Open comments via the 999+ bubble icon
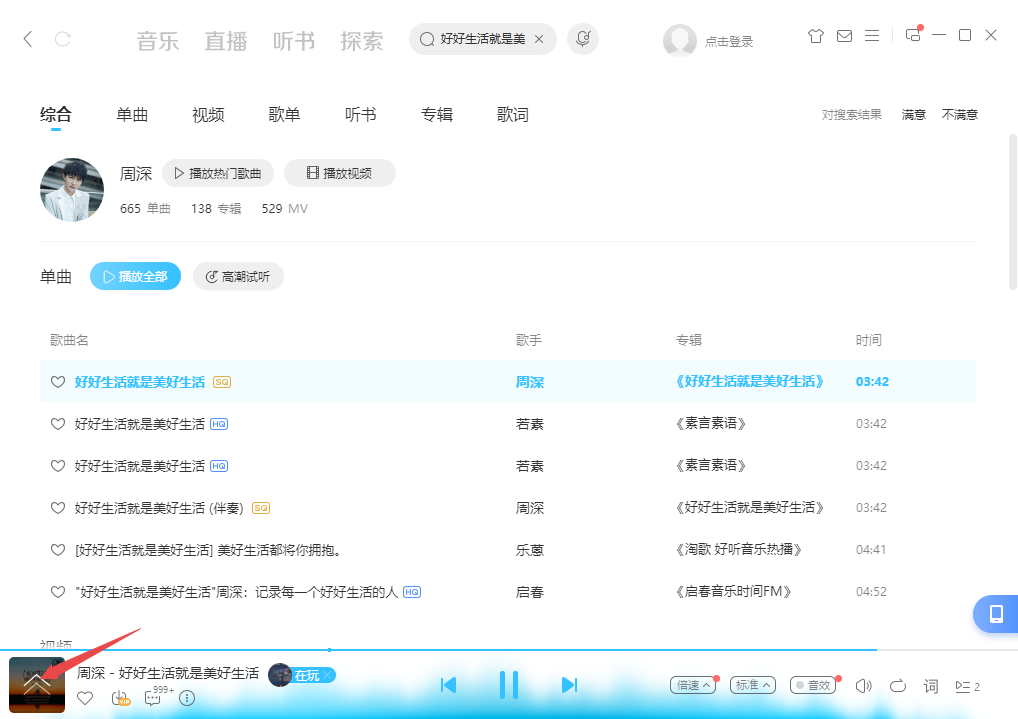 [153, 698]
